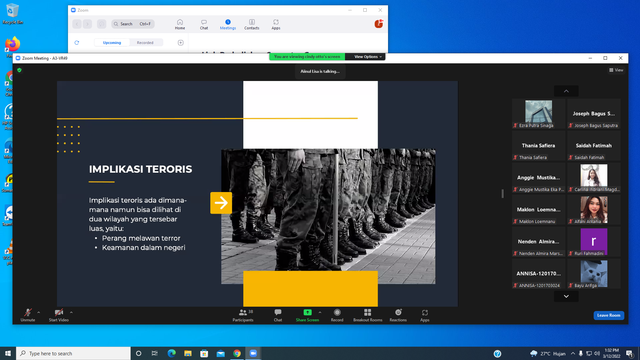Open Apps tab in Zoom main window
The height and width of the screenshot is (360, 640).
coord(276,24)
